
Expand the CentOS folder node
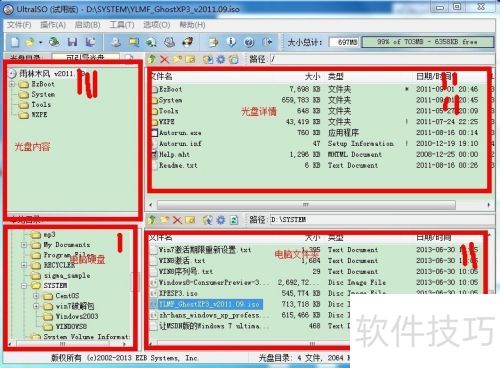click(36, 296)
